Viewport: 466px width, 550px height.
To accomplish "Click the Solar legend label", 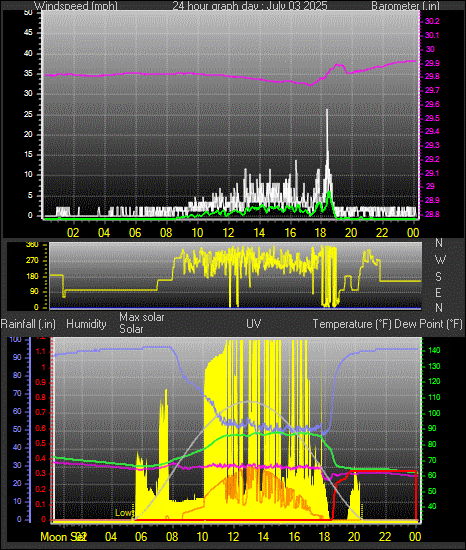I will click(131, 329).
